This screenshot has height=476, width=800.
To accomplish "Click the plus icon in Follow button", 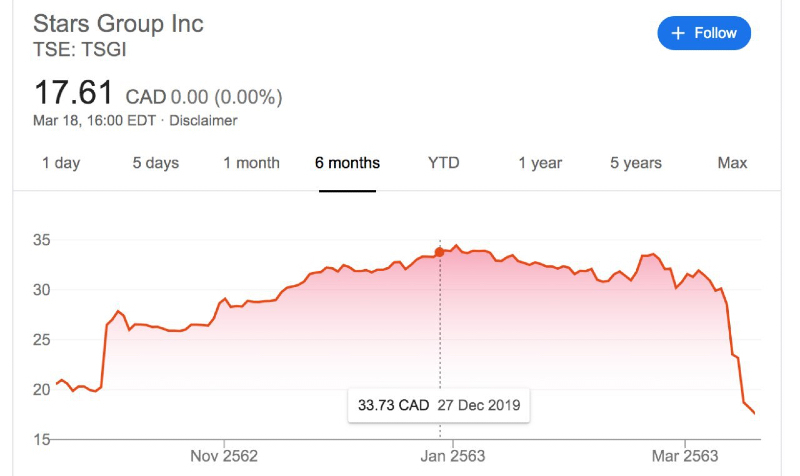I will pos(678,33).
